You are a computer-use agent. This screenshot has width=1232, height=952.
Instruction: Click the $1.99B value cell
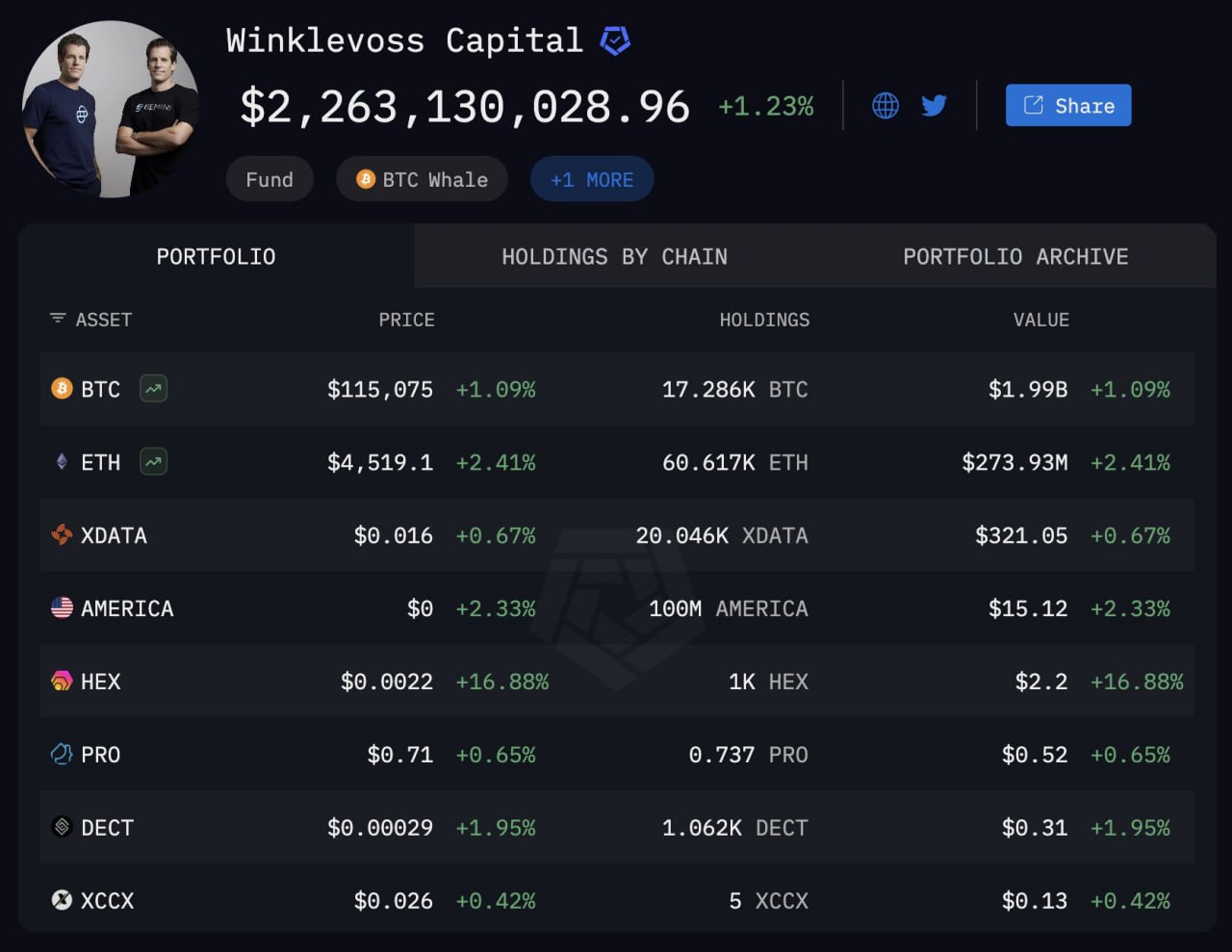point(1028,389)
